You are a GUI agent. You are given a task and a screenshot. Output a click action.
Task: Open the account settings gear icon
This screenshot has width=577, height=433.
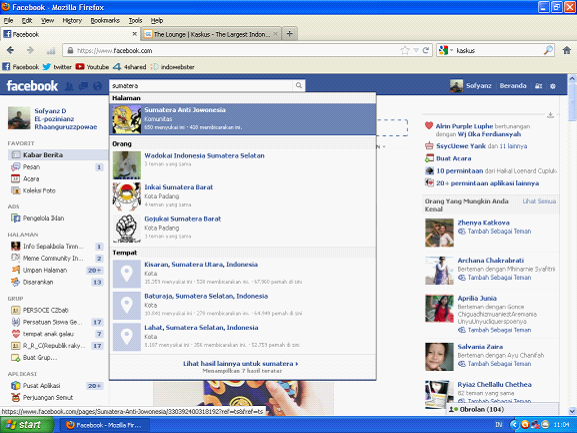553,86
